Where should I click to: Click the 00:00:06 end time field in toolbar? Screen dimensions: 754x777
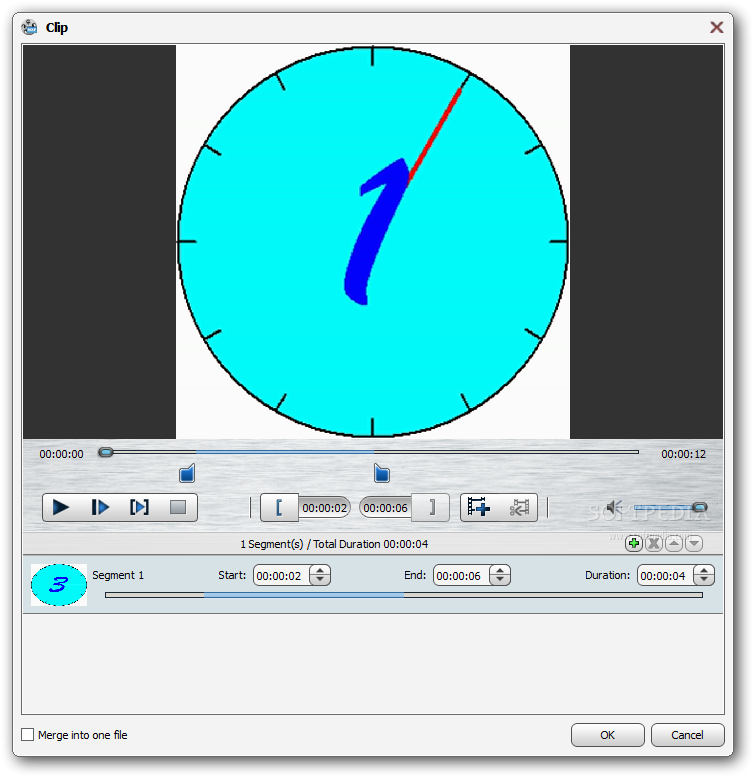[x=385, y=508]
